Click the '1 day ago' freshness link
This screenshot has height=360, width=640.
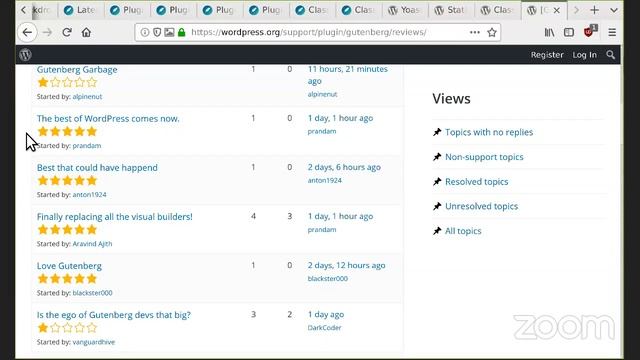tap(326, 314)
